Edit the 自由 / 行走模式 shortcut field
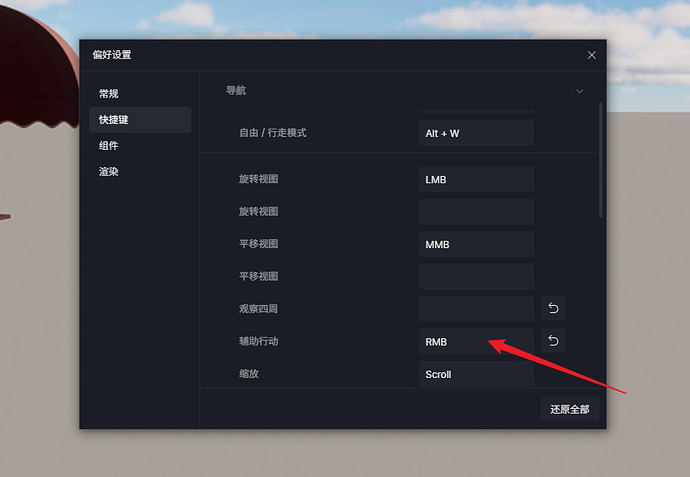 click(x=477, y=133)
